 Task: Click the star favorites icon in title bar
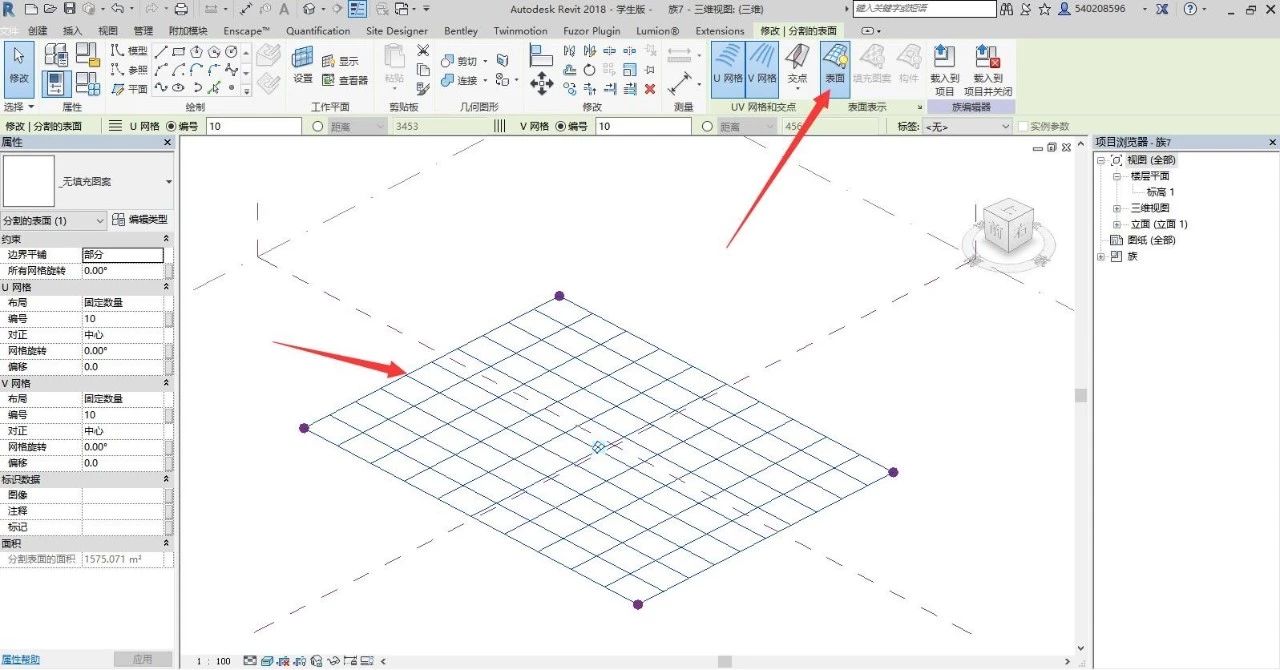(x=1045, y=9)
